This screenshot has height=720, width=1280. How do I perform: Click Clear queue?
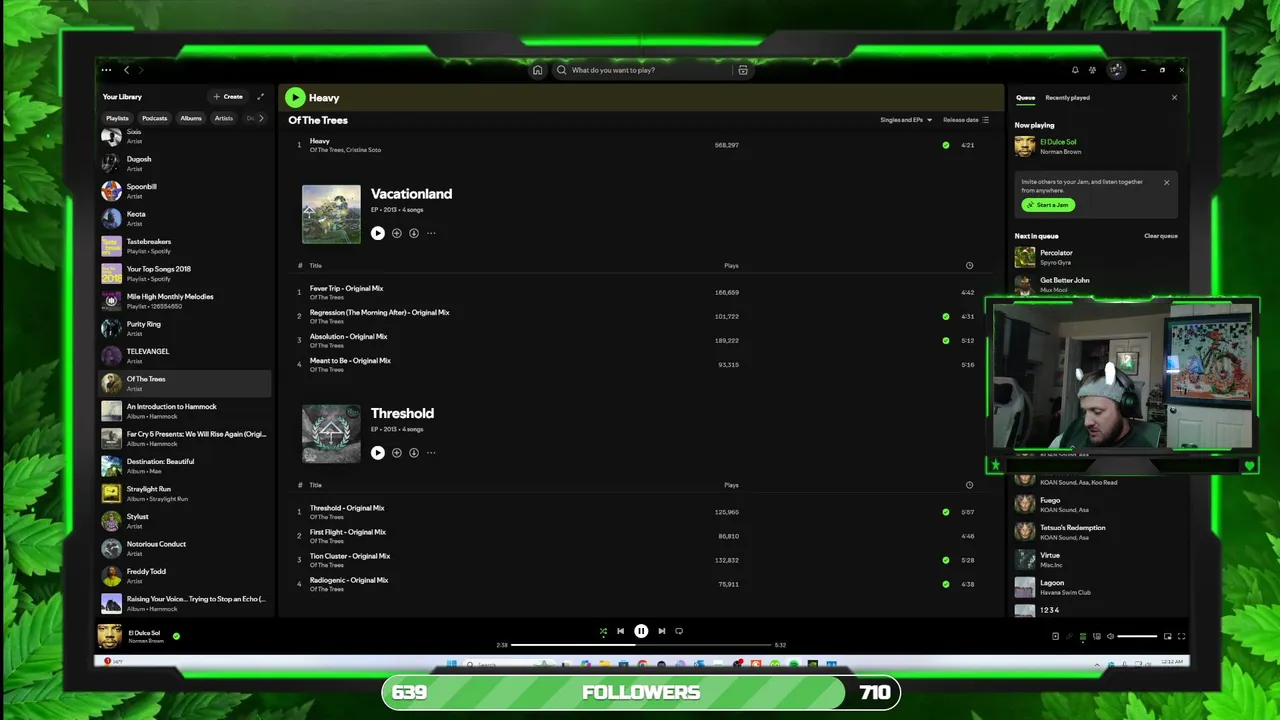pos(1161,236)
